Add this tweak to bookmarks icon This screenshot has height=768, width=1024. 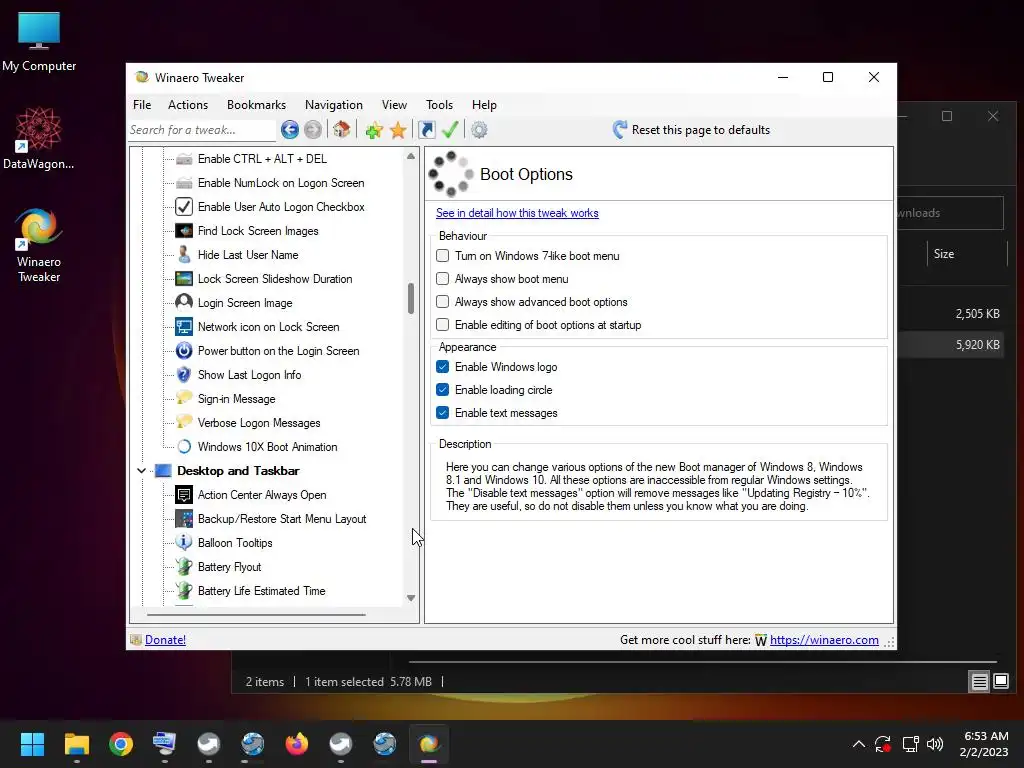pyautogui.click(x=374, y=130)
